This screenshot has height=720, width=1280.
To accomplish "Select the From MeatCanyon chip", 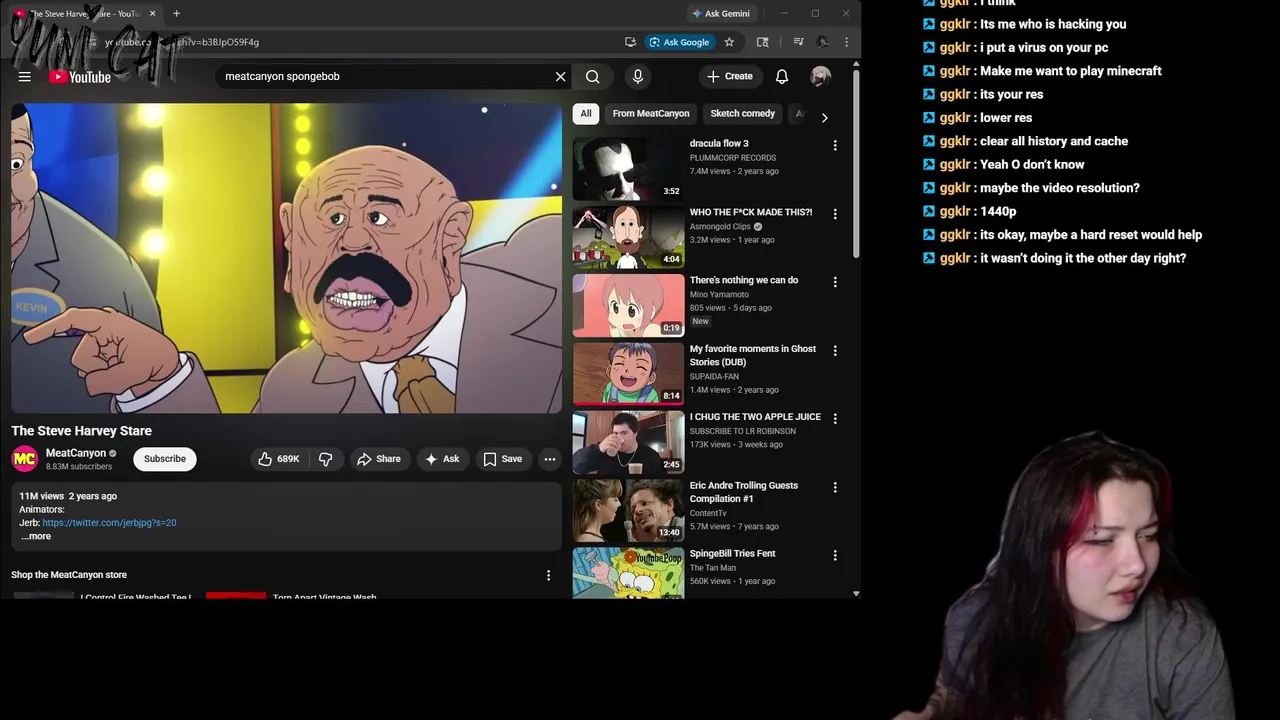I will [651, 114].
